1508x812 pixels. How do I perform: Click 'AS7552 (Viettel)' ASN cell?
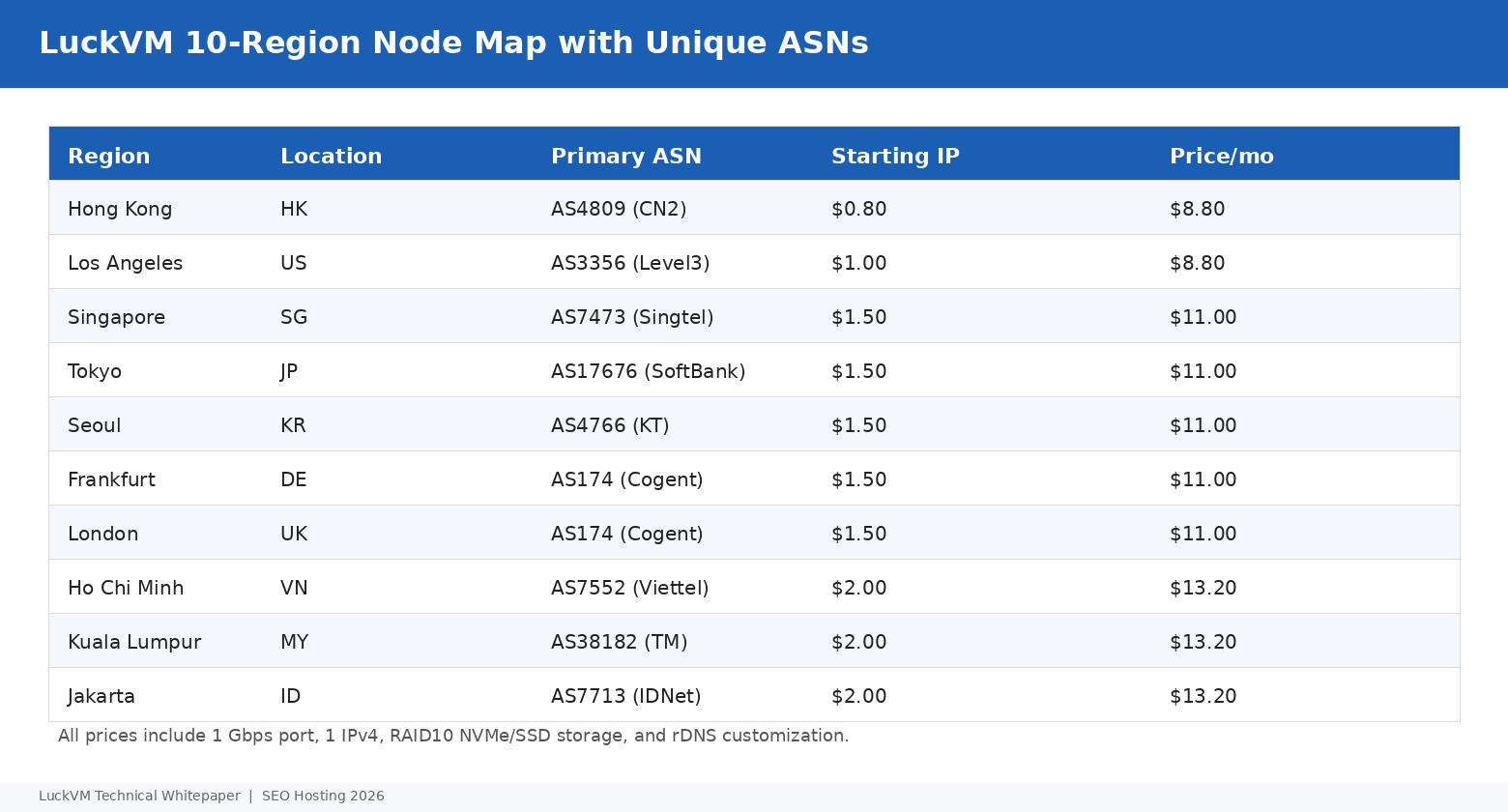tap(630, 588)
